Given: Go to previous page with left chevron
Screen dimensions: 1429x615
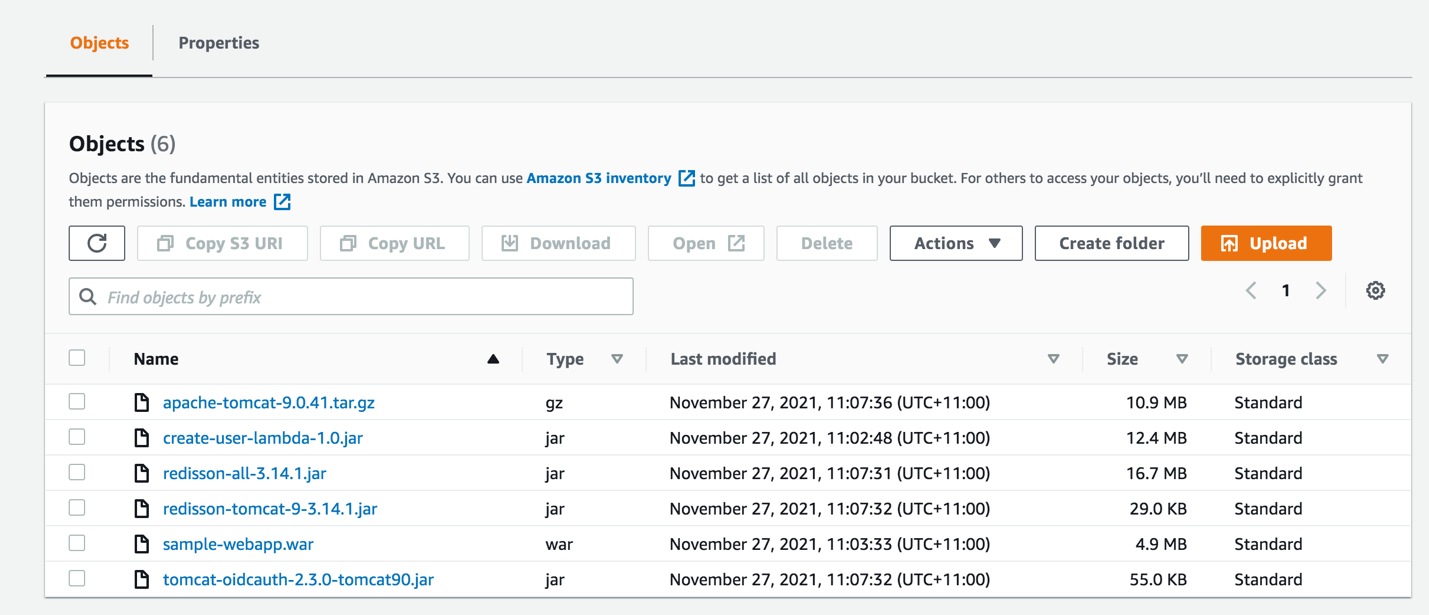Looking at the screenshot, I should click(1251, 291).
